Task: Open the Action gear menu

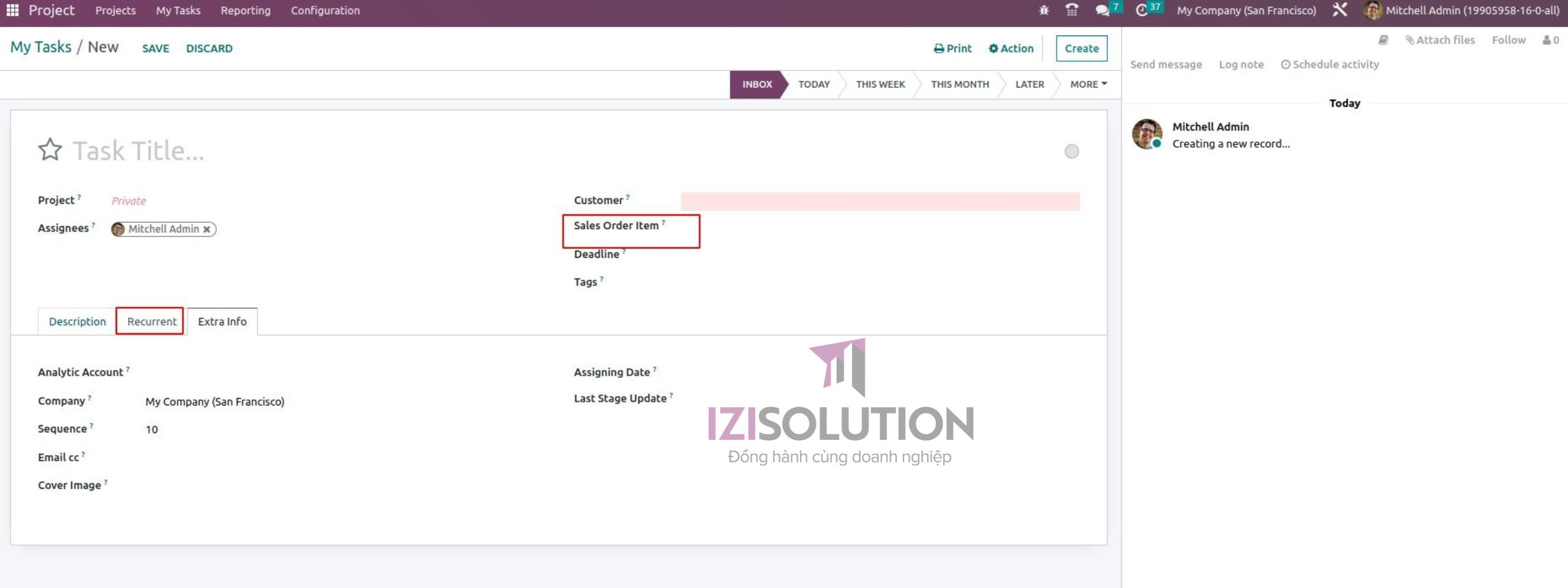Action: pyautogui.click(x=1011, y=48)
